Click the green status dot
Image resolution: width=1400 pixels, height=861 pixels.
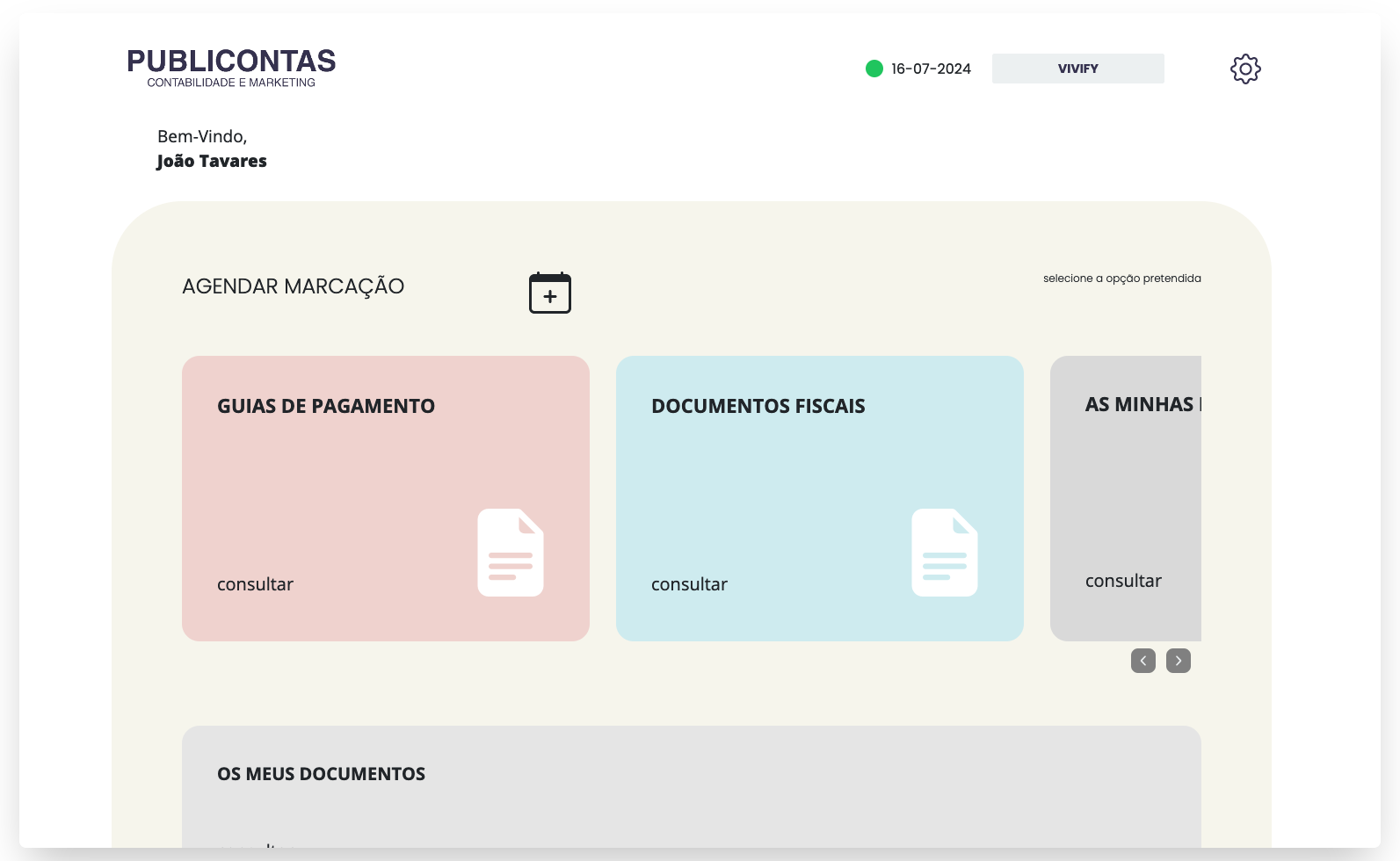tap(874, 69)
